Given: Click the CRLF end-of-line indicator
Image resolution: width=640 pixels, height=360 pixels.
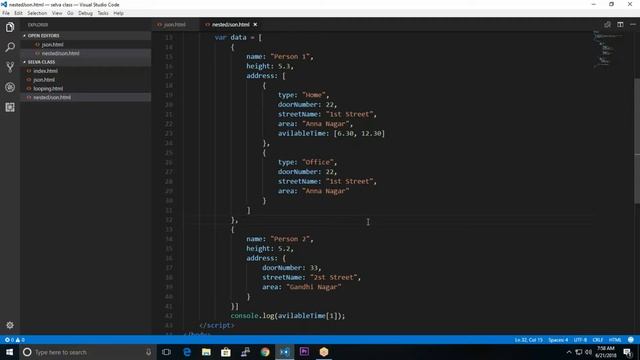Looking at the screenshot, I should (x=598, y=340).
